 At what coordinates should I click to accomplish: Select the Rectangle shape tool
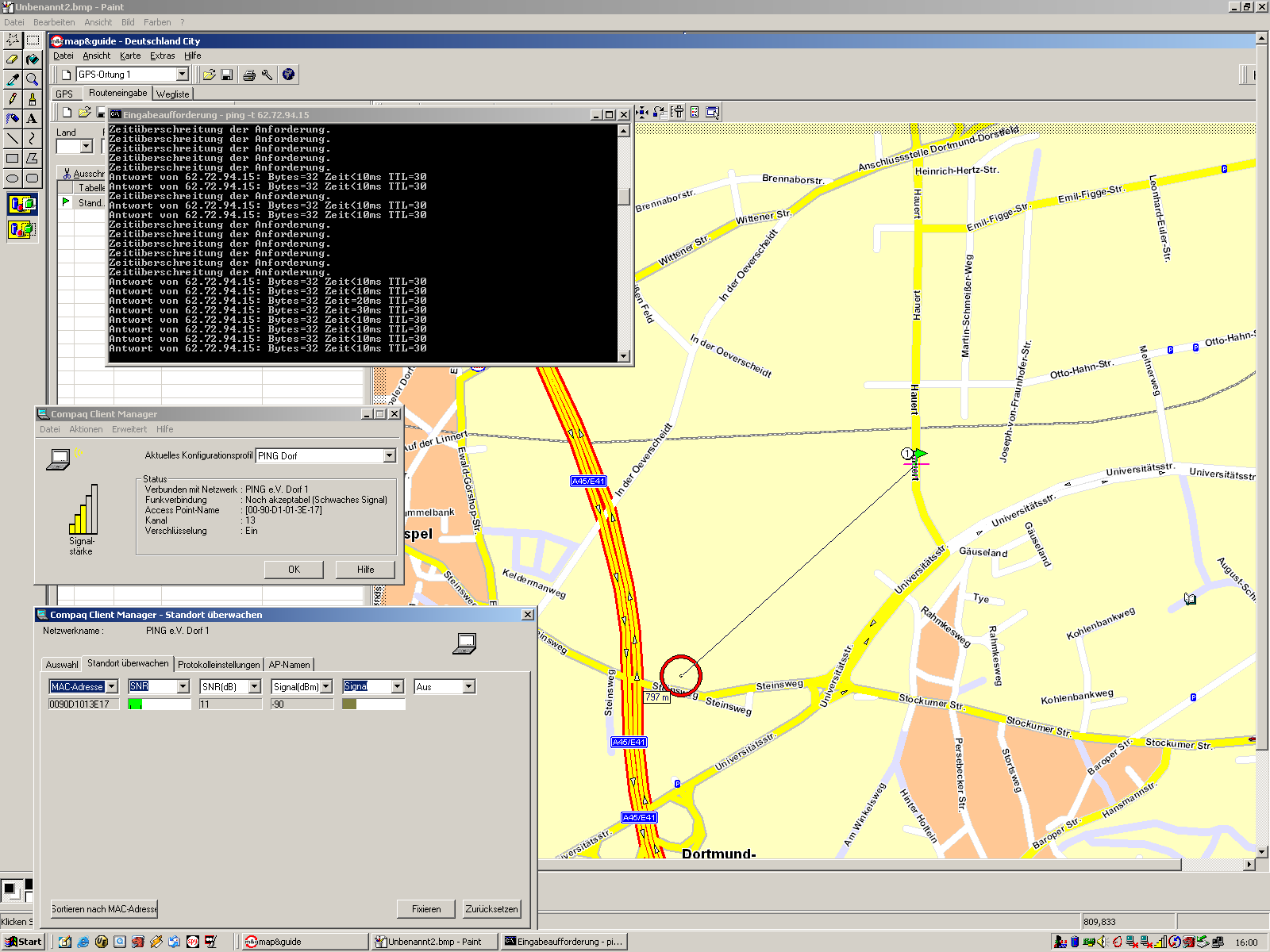tap(13, 159)
